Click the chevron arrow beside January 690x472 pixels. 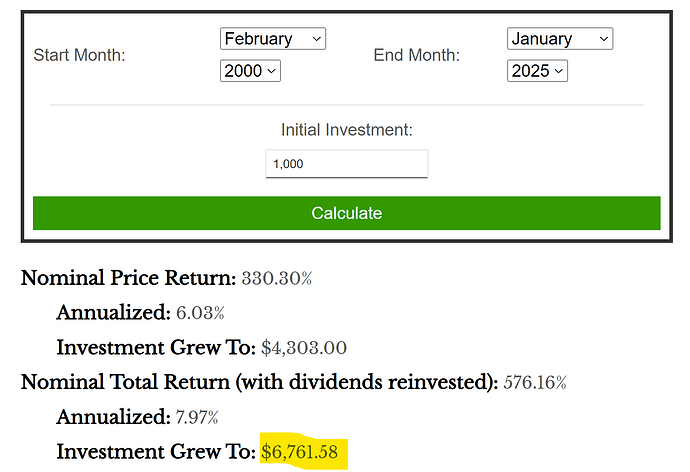[x=604, y=39]
